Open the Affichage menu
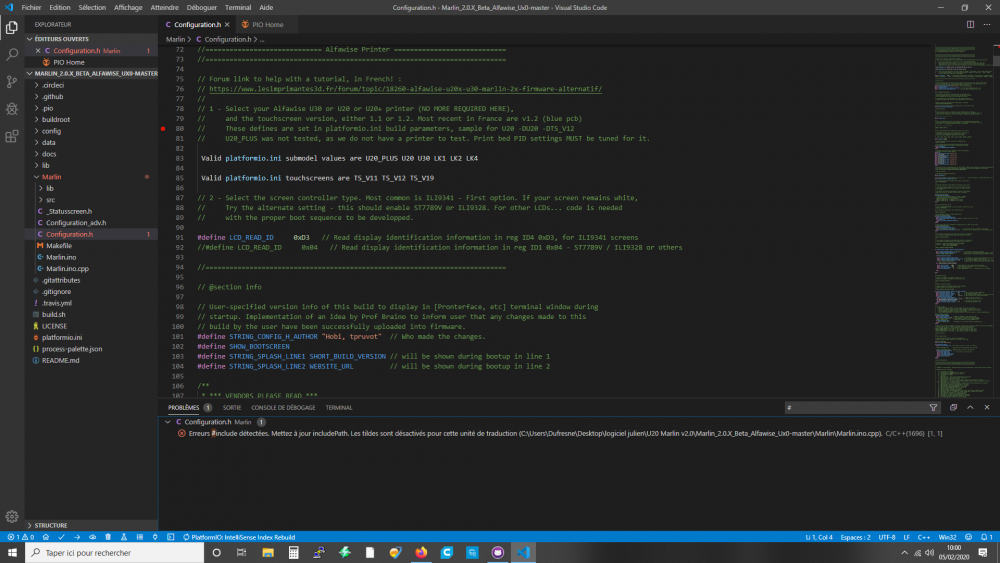1000x563 pixels. [128, 8]
